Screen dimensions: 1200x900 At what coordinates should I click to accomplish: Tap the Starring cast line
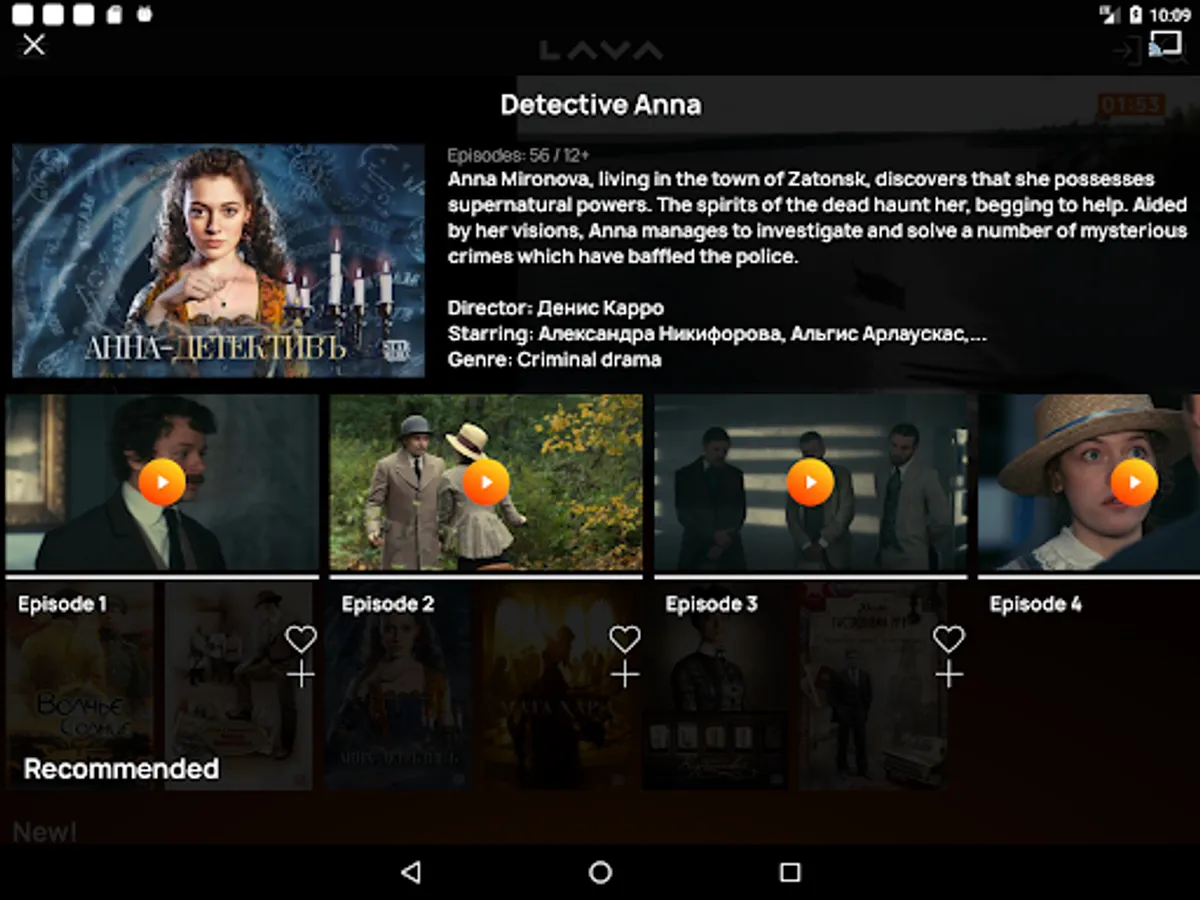717,334
